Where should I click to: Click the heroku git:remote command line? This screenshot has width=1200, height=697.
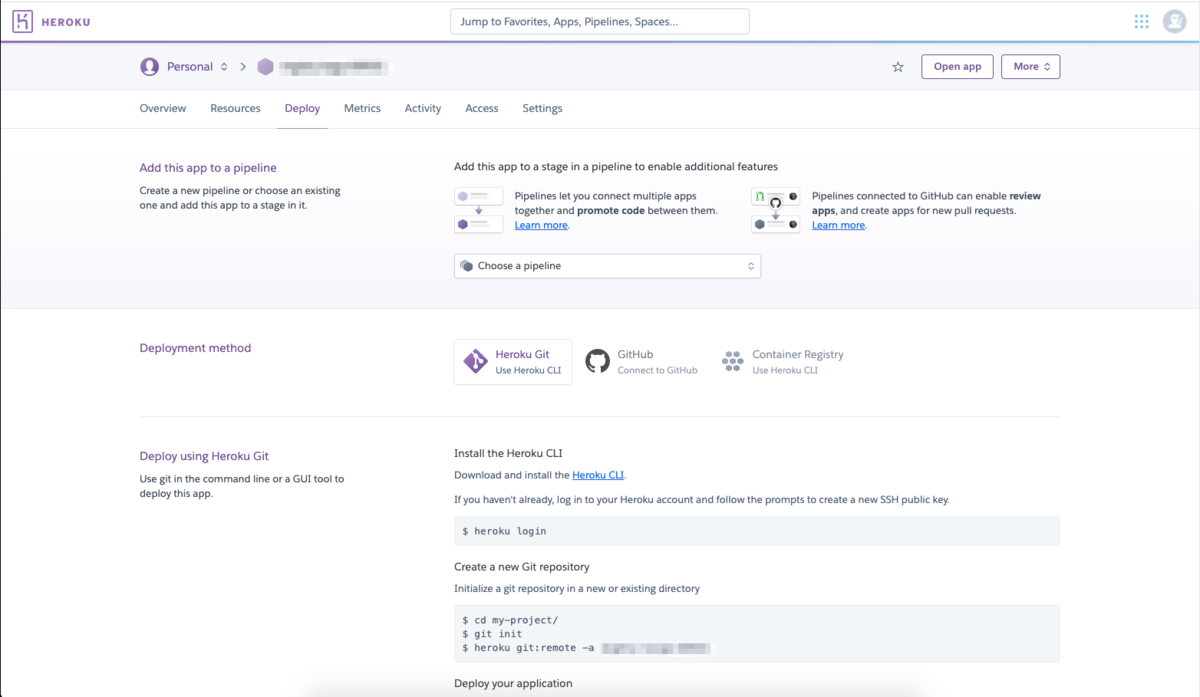586,648
